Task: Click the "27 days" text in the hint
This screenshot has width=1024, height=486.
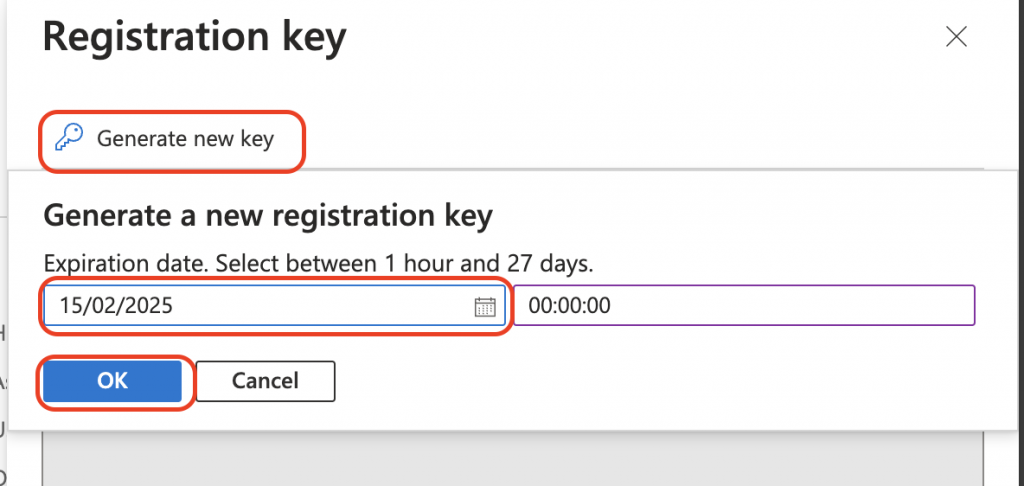Action: point(549,263)
